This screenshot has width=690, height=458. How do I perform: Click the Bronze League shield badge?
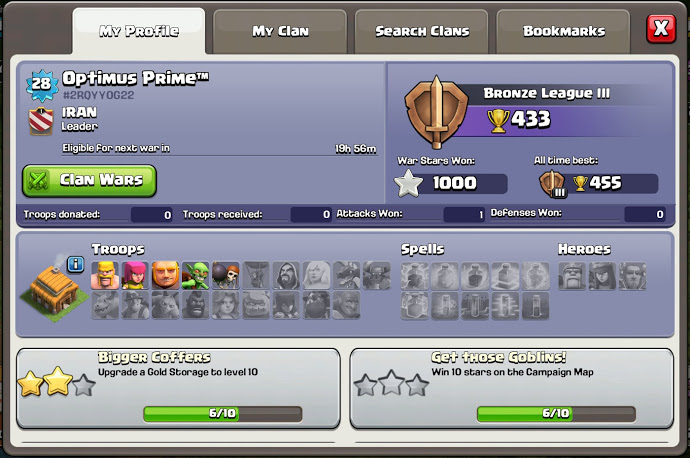point(436,112)
